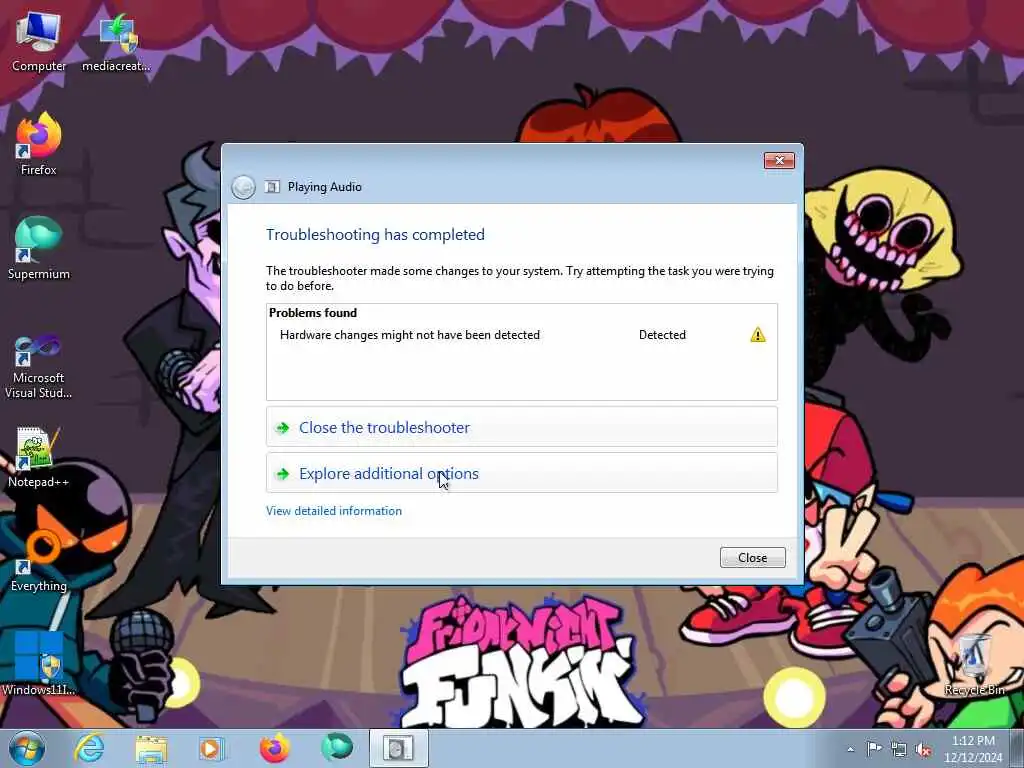Launch Internet Explorer from the taskbar
The height and width of the screenshot is (768, 1024).
[x=89, y=748]
